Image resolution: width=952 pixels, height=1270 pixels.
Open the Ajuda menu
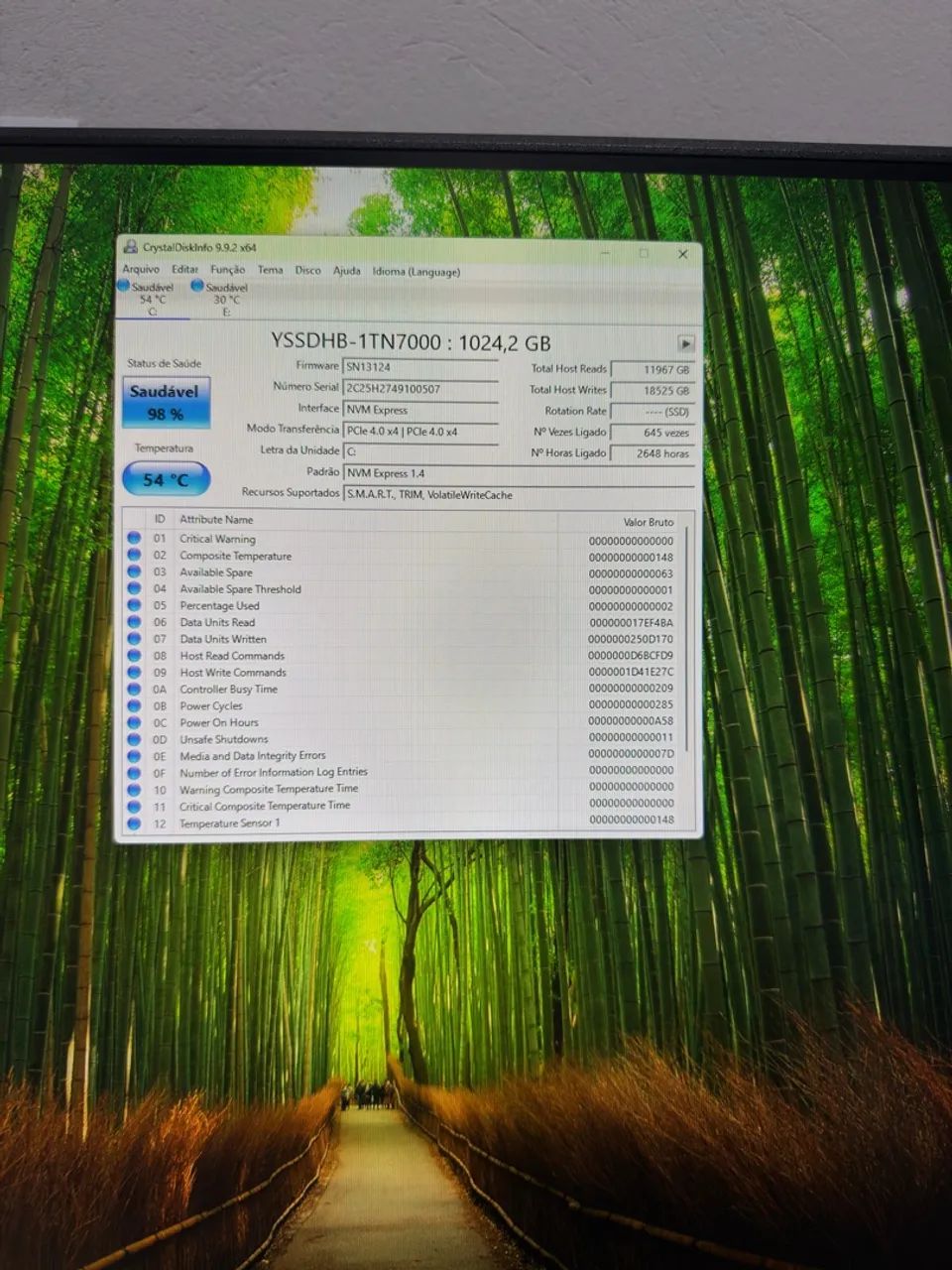click(346, 271)
